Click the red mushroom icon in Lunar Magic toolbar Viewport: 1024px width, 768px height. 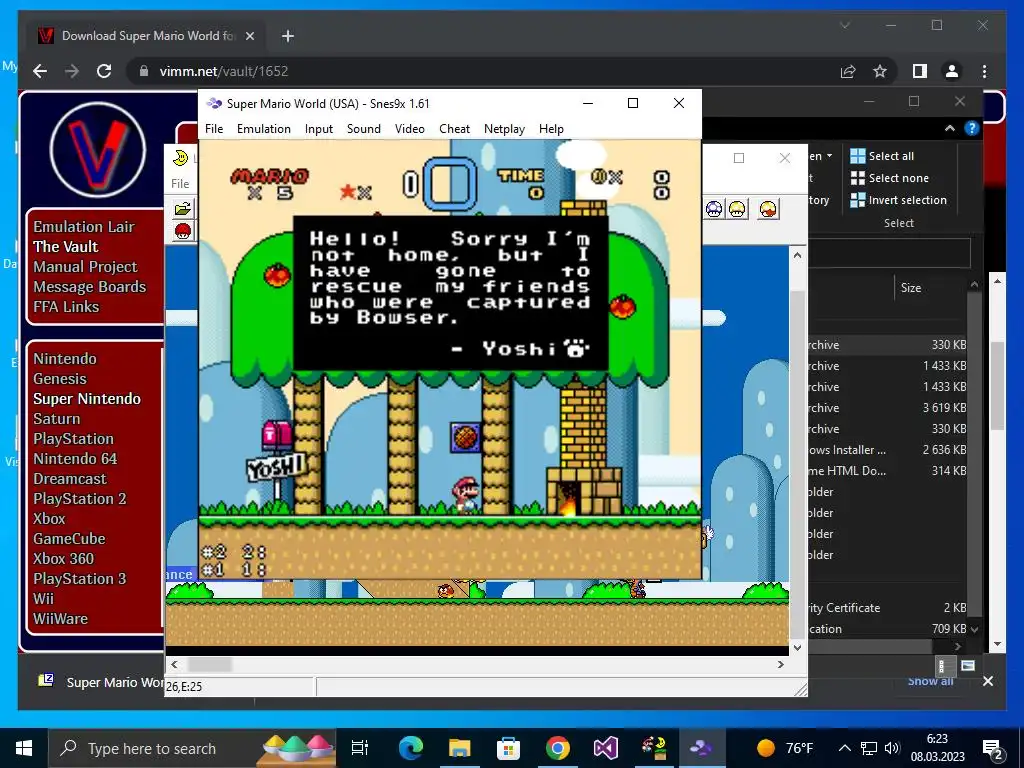tap(182, 231)
